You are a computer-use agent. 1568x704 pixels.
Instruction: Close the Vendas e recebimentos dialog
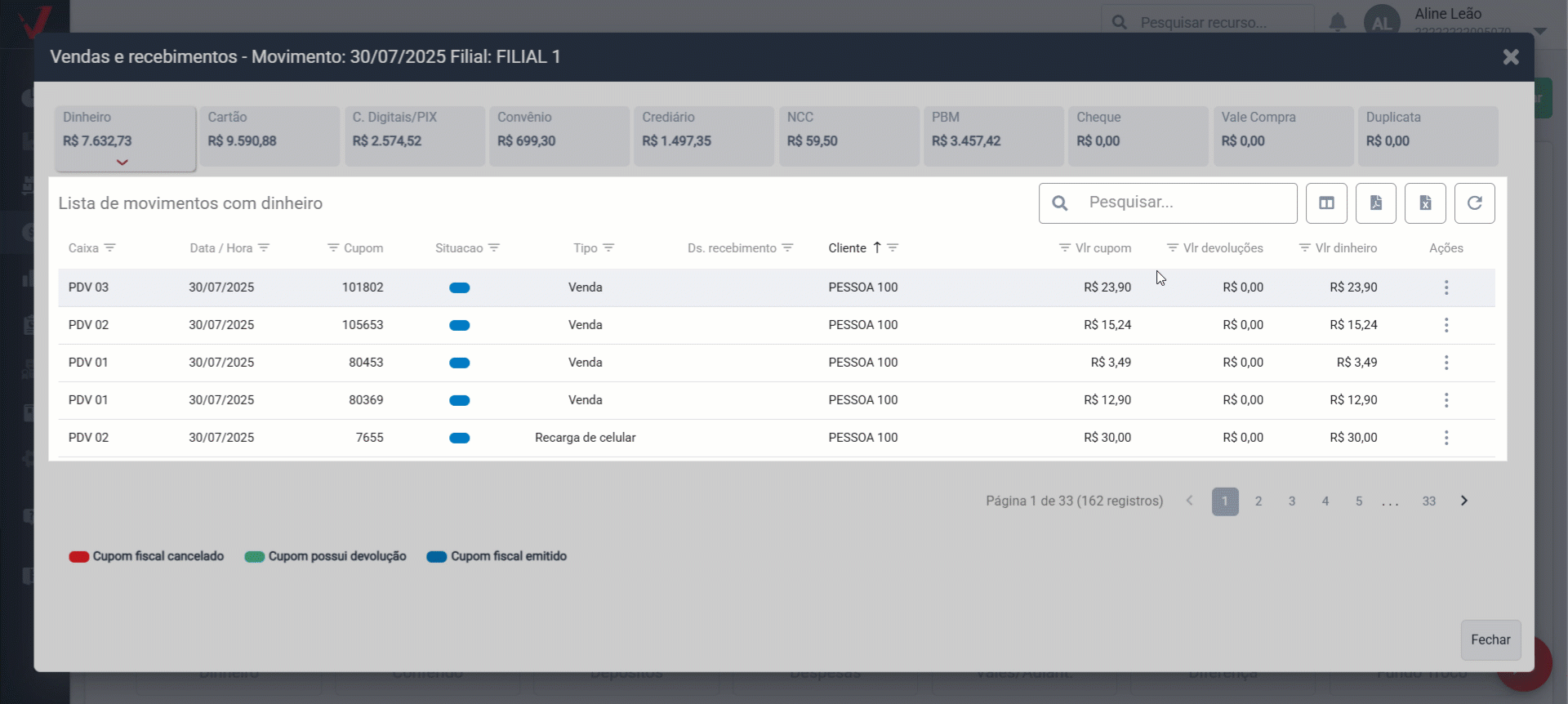point(1511,56)
